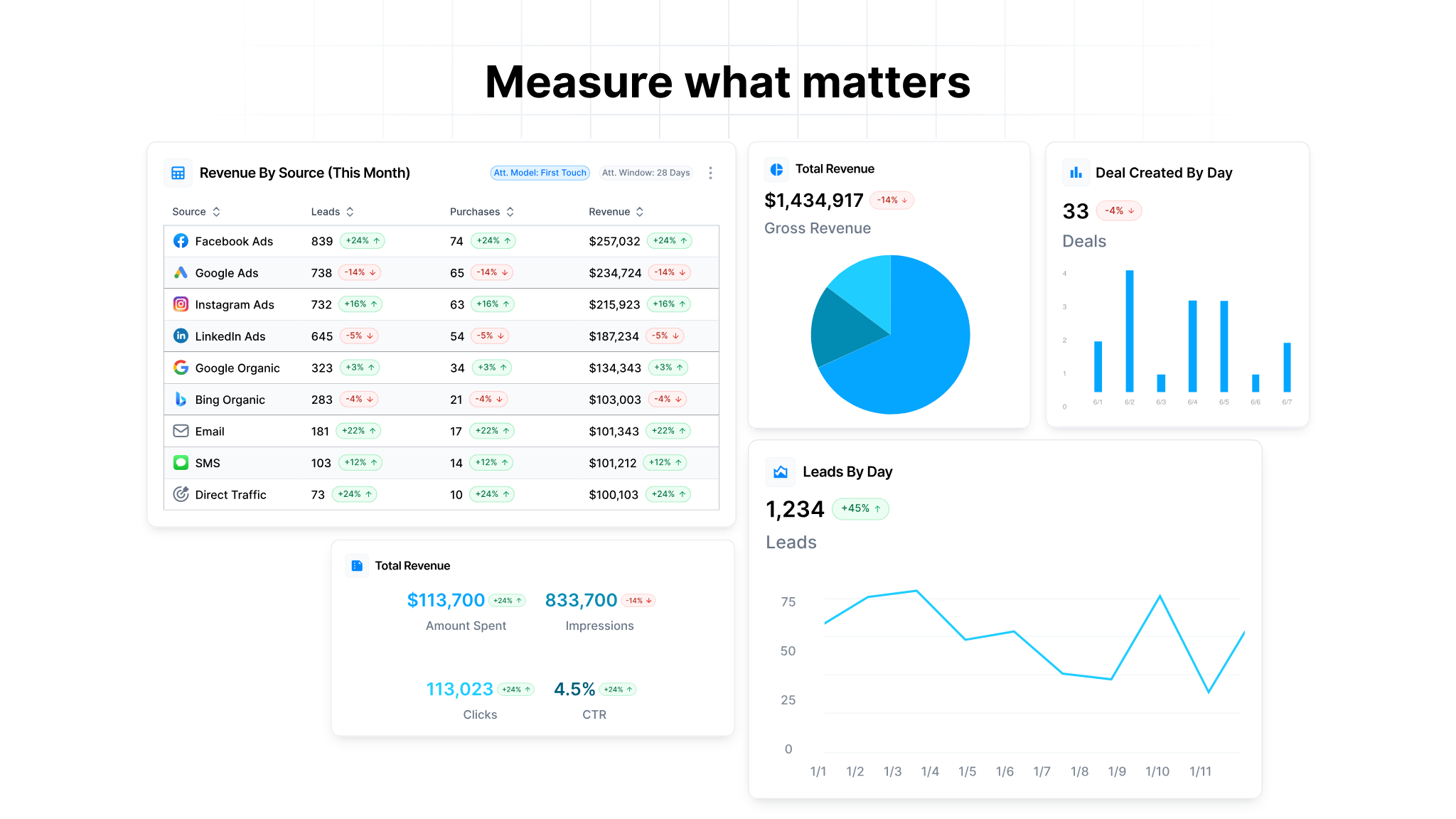Sort table by Leads column
Viewport: 1456px width, 819px height.
point(350,212)
